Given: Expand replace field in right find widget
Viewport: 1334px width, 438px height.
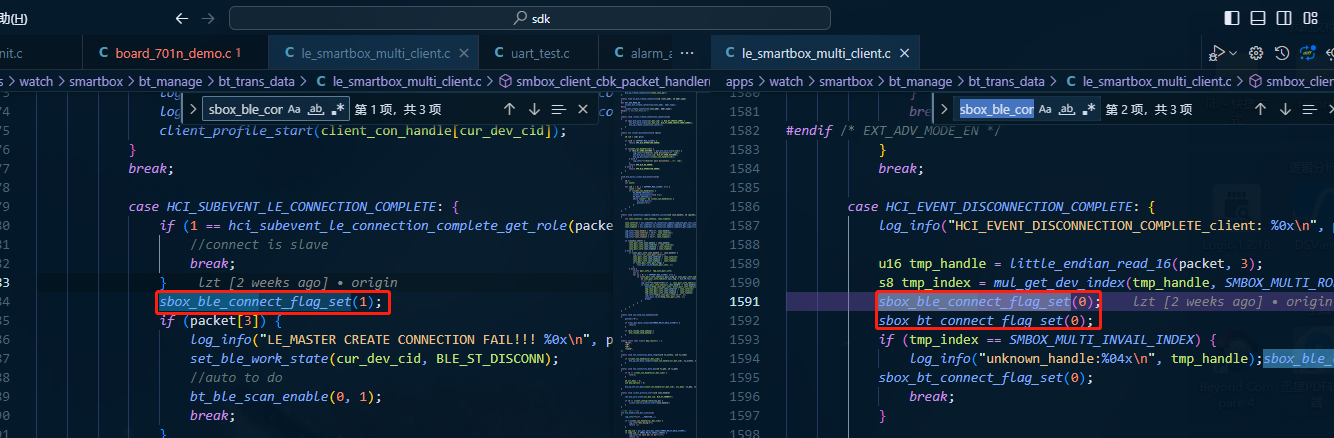Looking at the screenshot, I should click(x=945, y=109).
